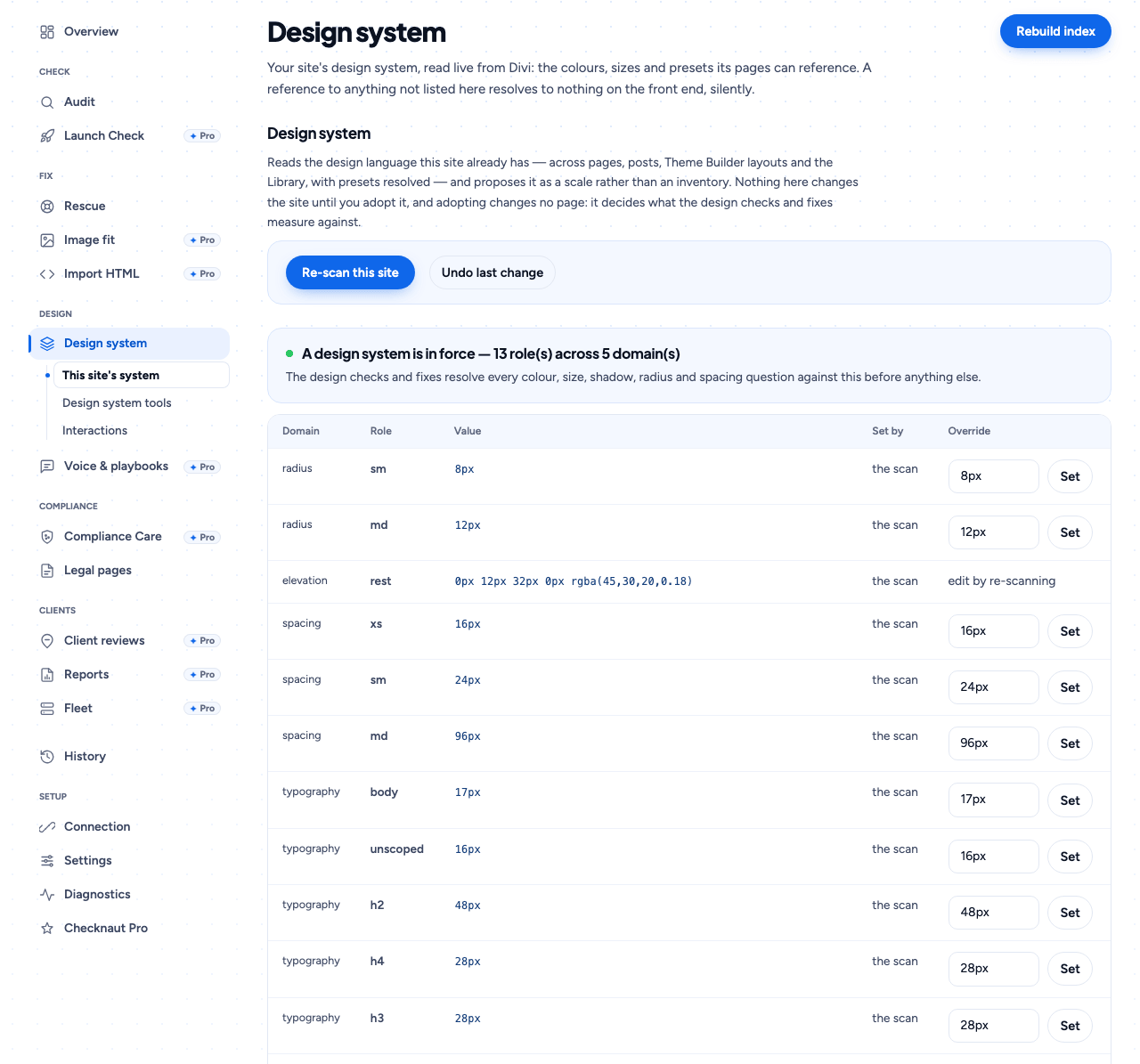Click the Design system layers icon
The height and width of the screenshot is (1064, 1140).
click(47, 344)
